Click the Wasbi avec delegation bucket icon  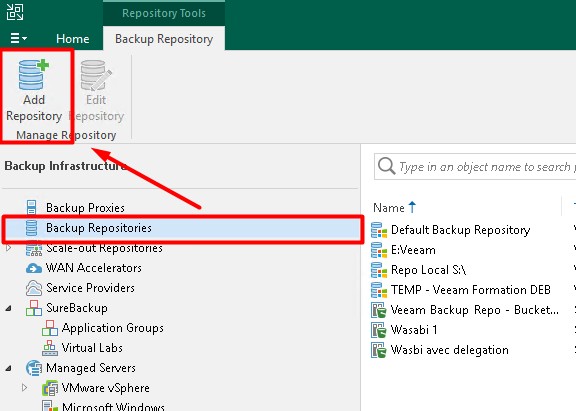[x=379, y=350]
